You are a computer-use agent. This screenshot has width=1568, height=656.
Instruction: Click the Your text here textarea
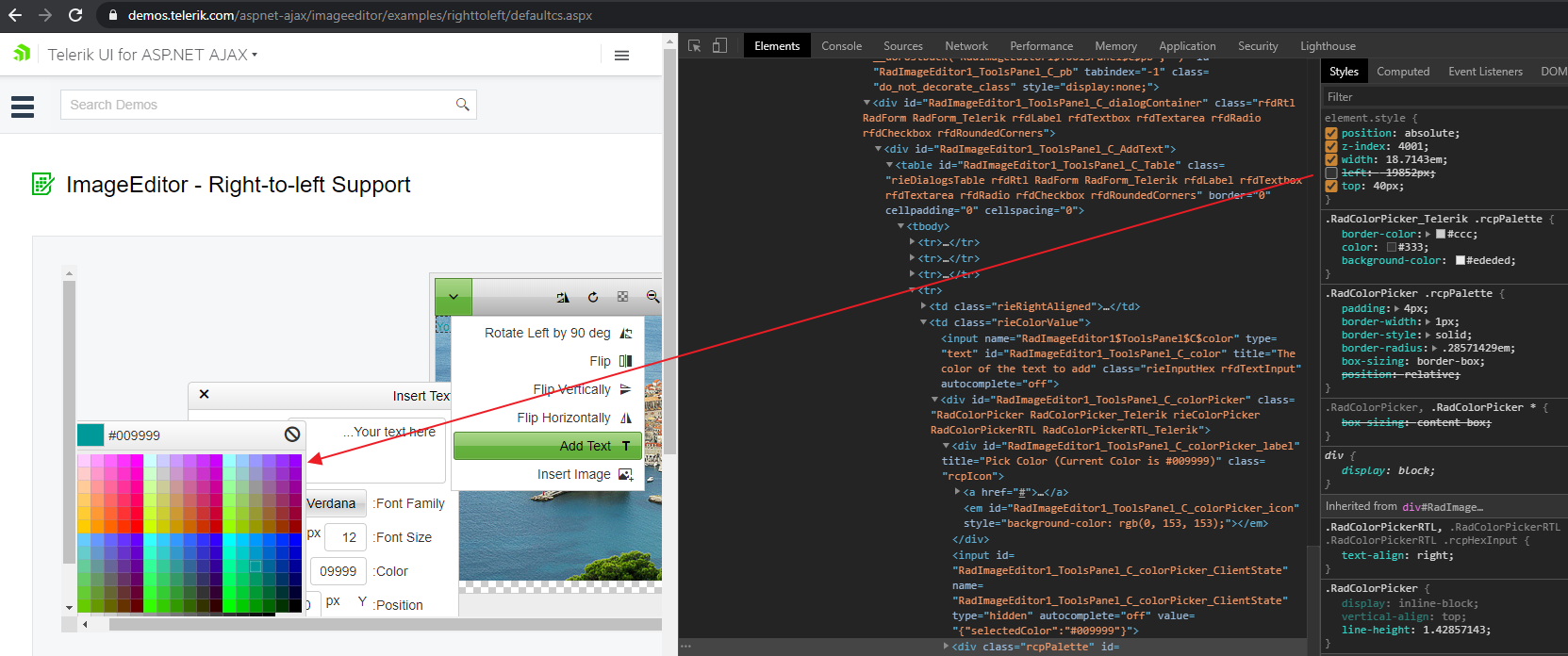click(x=366, y=450)
